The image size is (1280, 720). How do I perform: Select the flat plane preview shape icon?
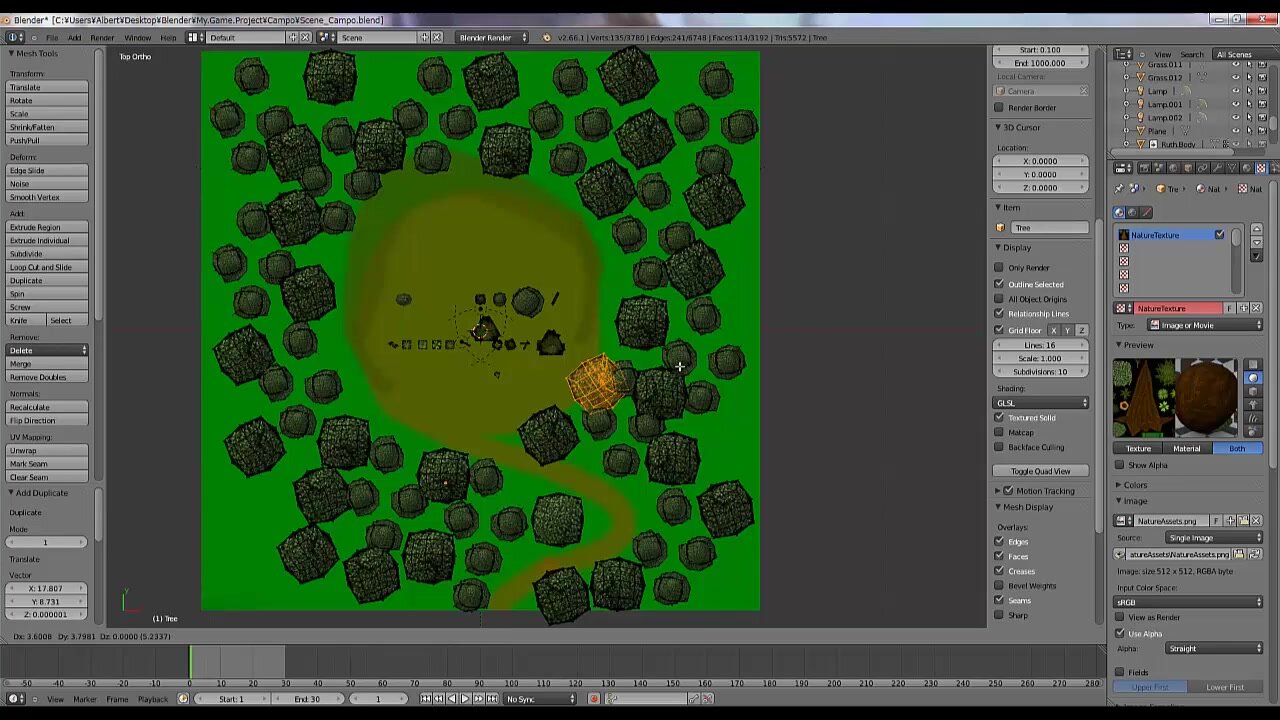(1253, 364)
